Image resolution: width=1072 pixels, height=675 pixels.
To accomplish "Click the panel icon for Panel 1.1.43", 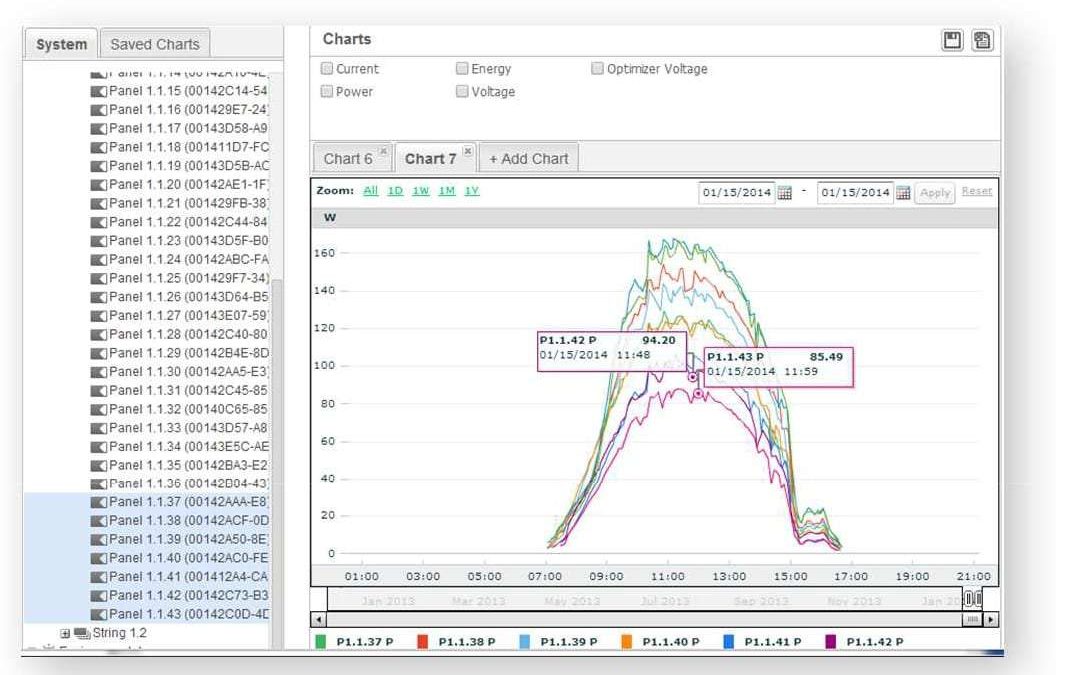I will (98, 615).
